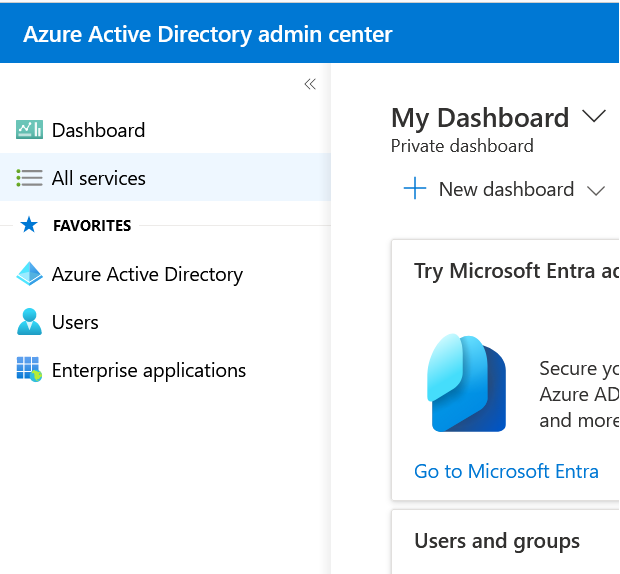Click the Favorites star icon

point(29,225)
